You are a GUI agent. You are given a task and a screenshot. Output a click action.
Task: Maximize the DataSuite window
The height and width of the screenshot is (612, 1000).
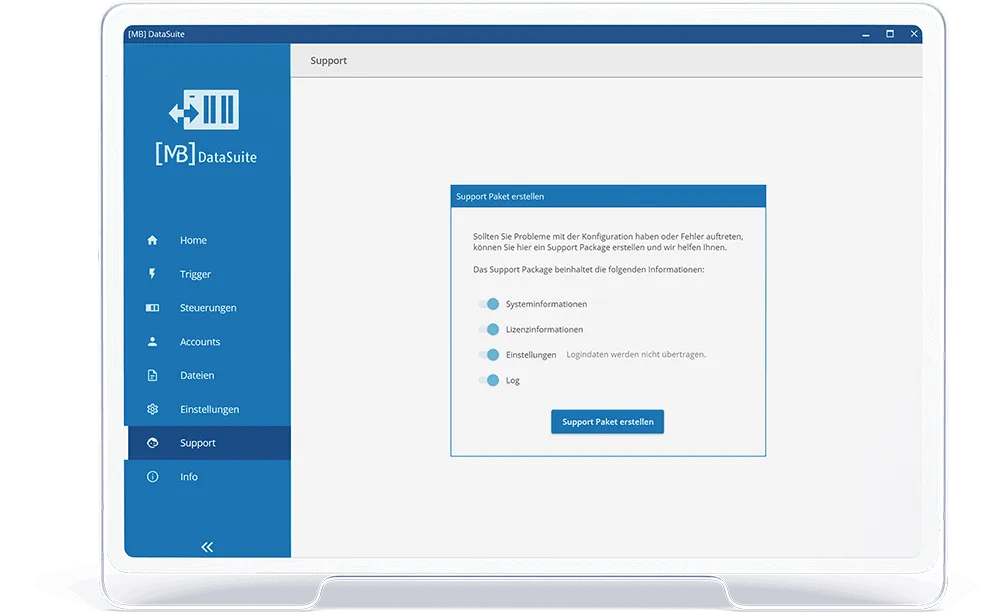pyautogui.click(x=890, y=34)
